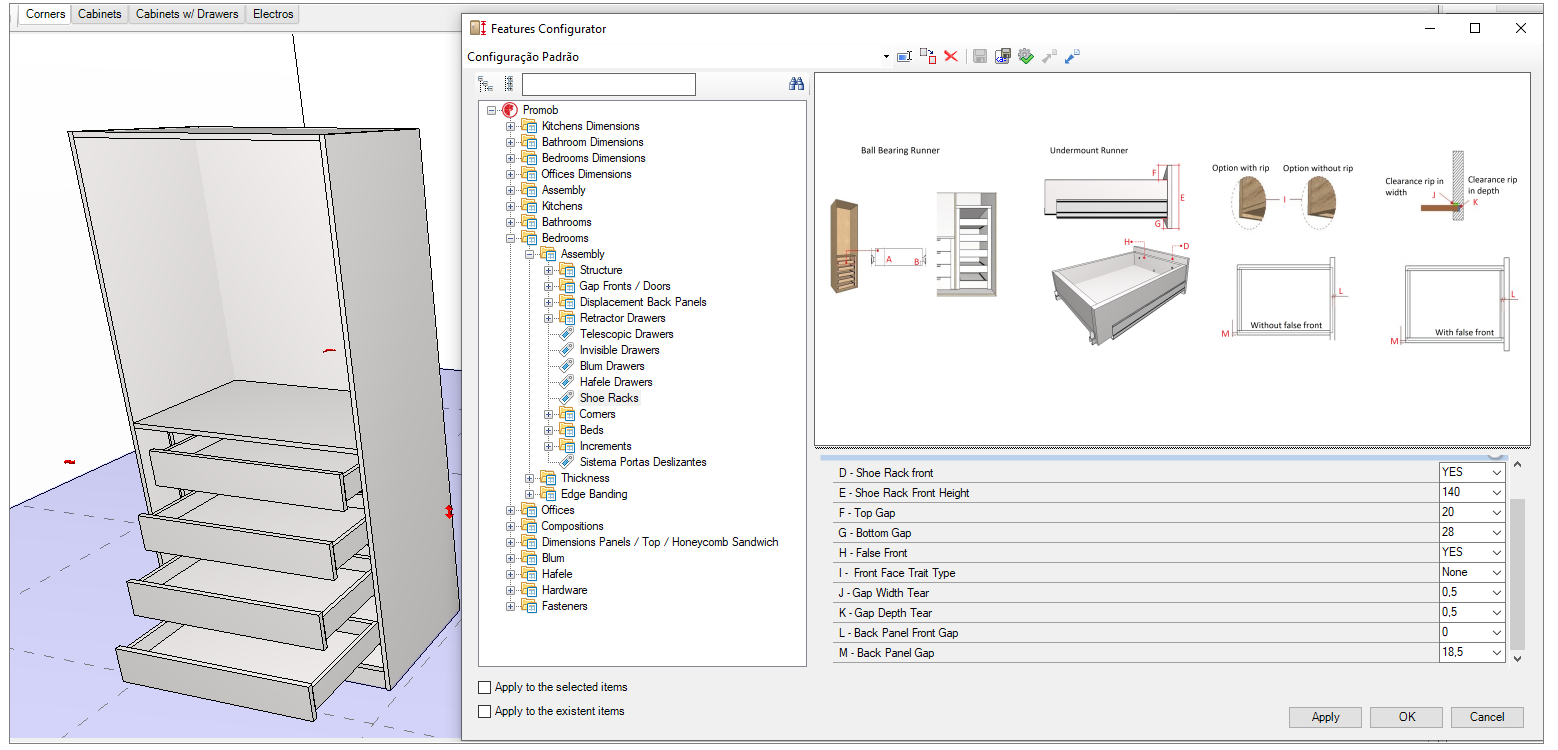Switch to the Corners tab
1558x750 pixels.
click(45, 14)
